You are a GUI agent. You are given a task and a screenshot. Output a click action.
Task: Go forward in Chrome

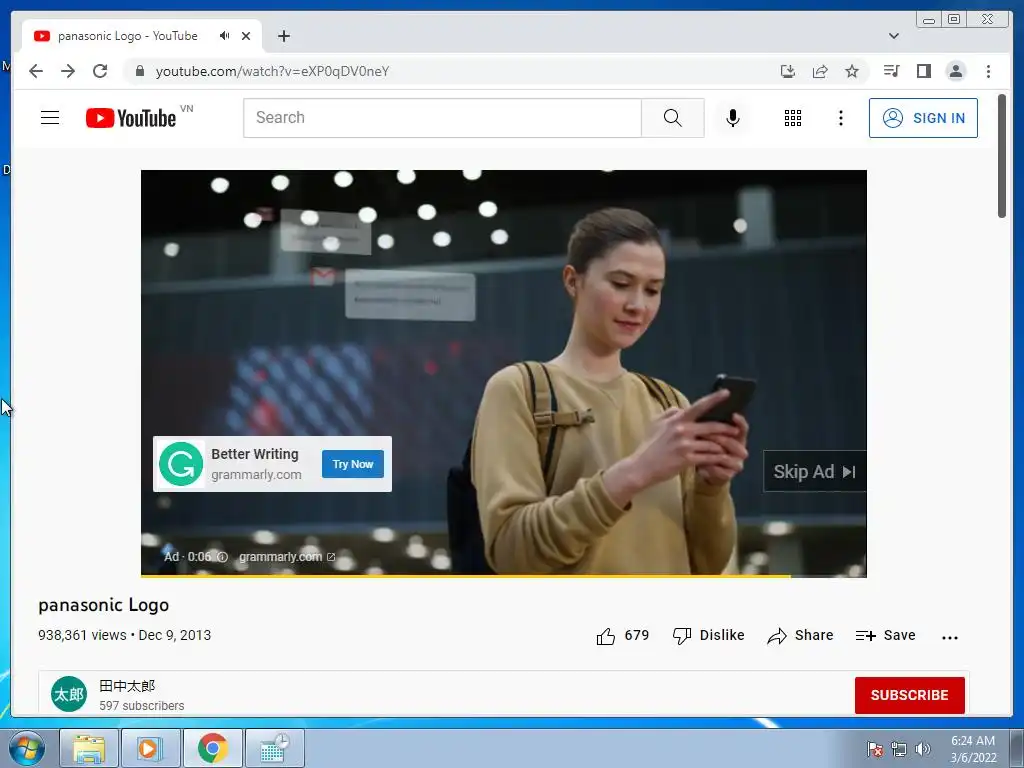pos(68,71)
